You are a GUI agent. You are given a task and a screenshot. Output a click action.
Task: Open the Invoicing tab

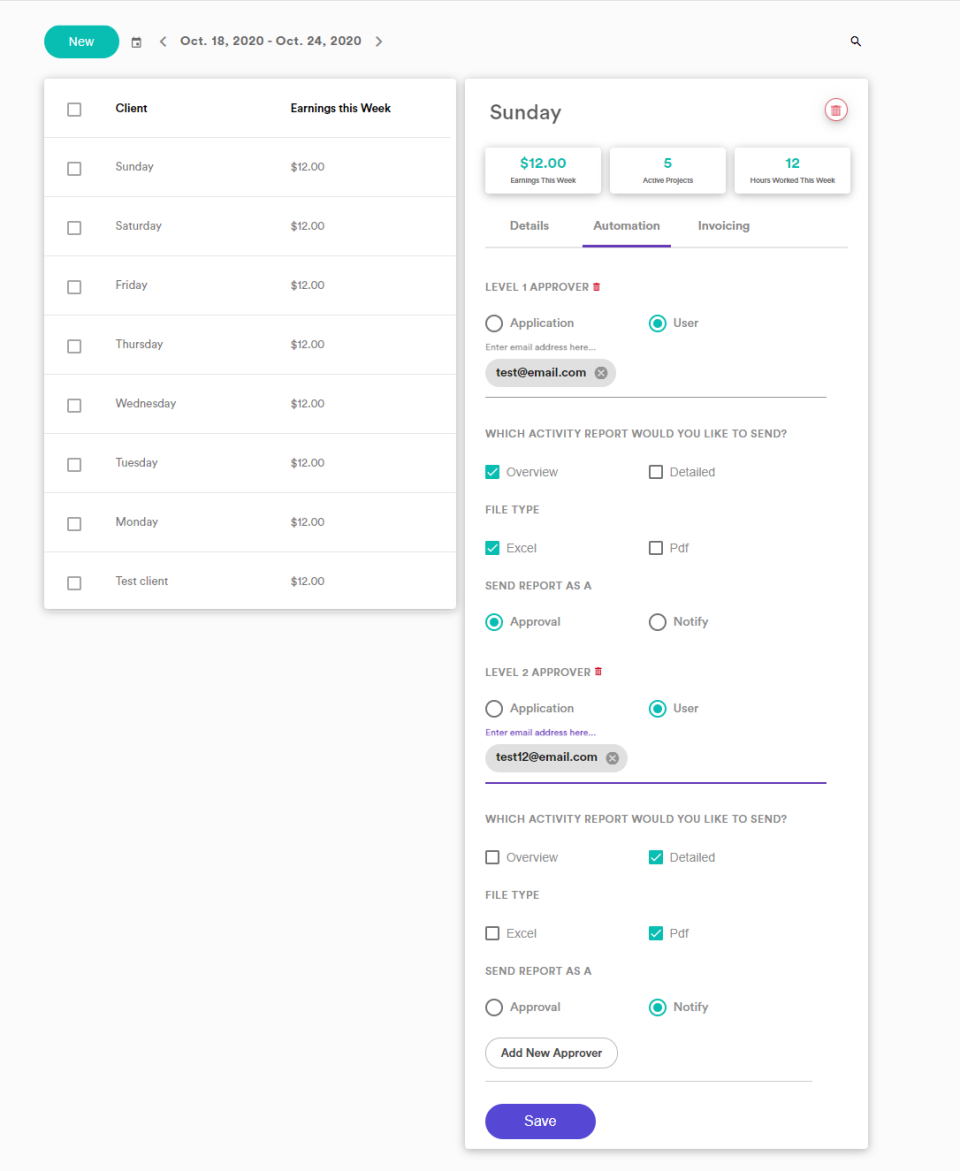(723, 225)
